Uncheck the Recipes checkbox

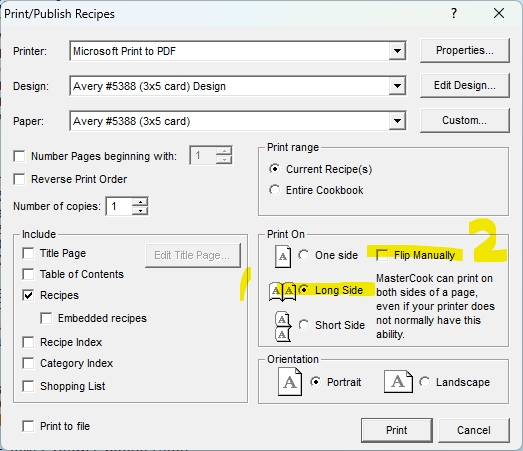28,295
